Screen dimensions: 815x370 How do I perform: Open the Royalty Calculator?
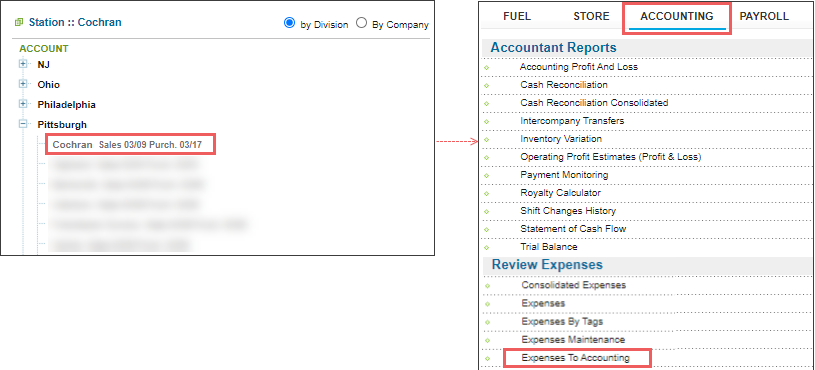coord(560,193)
